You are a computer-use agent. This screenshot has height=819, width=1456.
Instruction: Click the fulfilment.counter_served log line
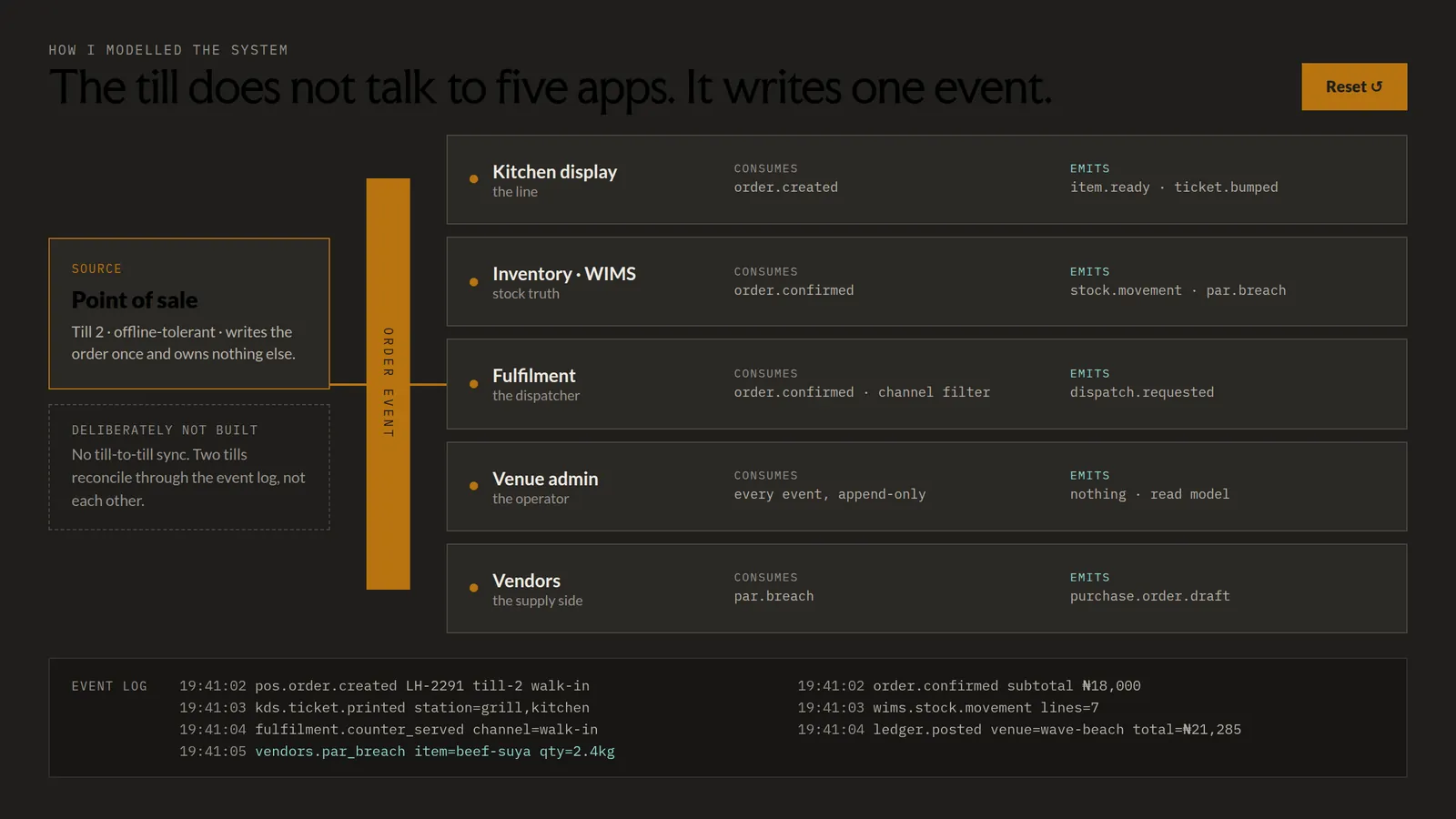(389, 730)
